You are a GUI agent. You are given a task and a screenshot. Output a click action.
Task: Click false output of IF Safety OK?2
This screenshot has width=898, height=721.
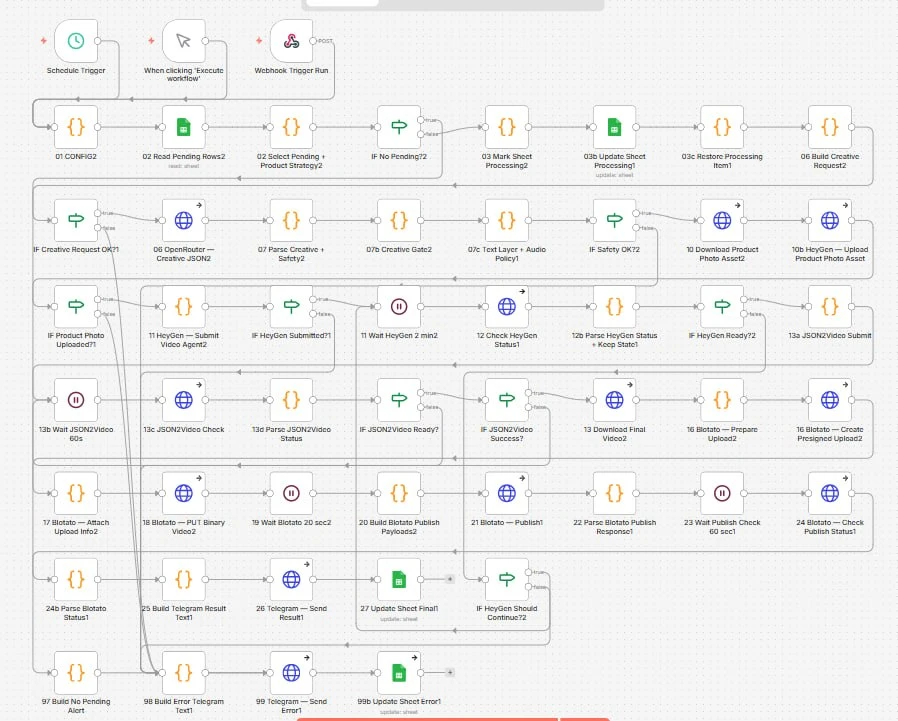point(636,228)
